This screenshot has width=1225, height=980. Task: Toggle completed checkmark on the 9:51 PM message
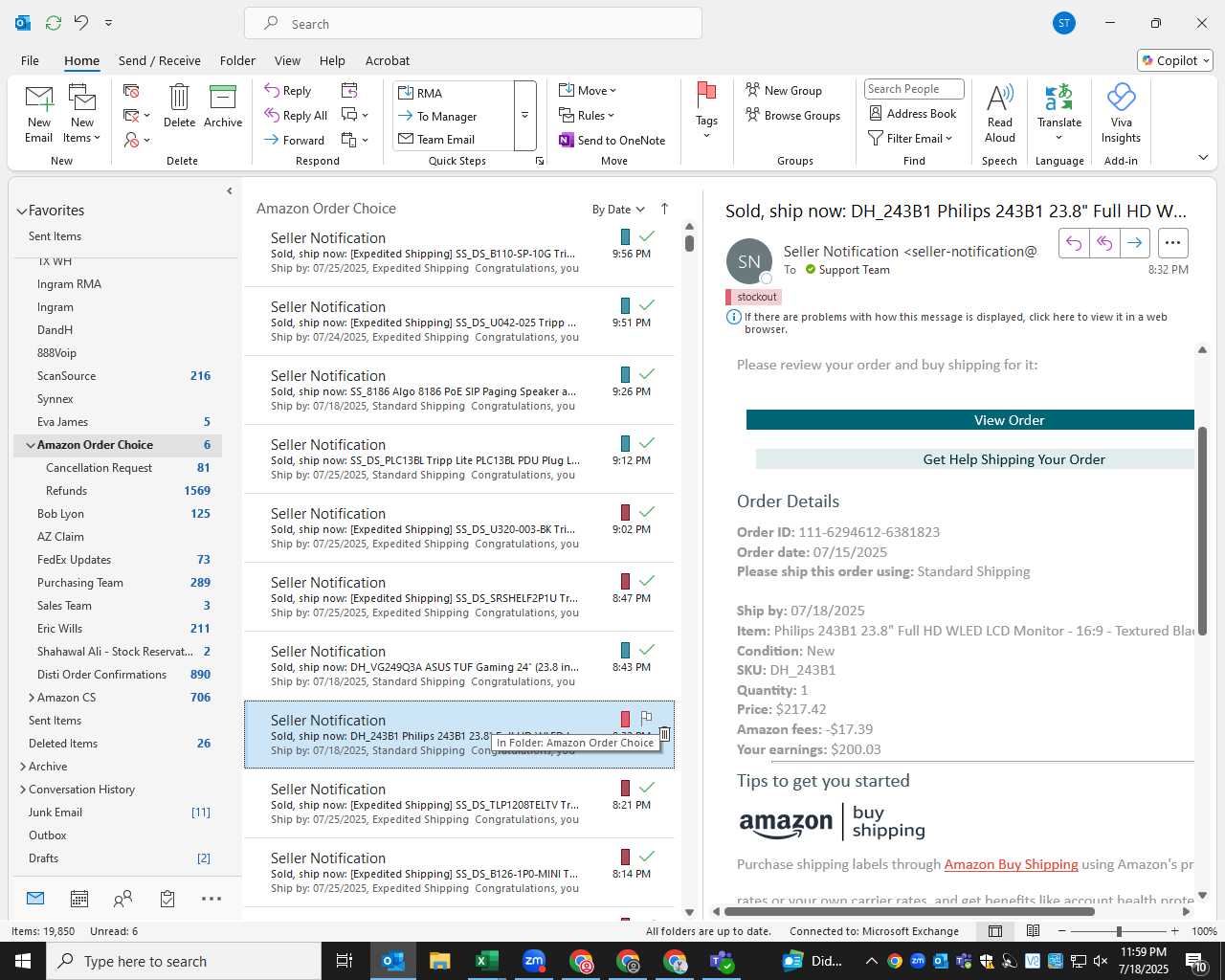[647, 304]
